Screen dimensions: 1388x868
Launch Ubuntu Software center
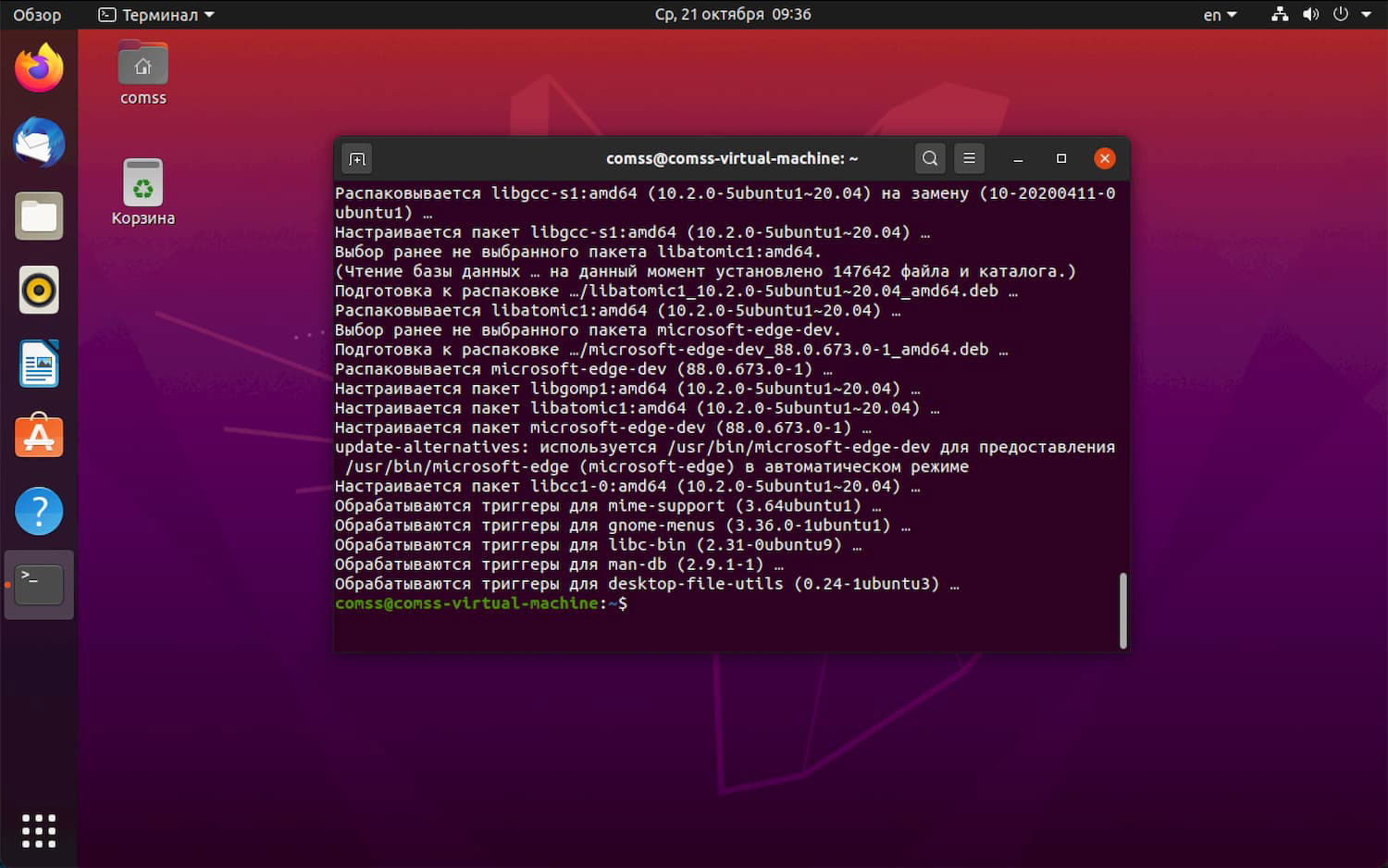click(x=39, y=436)
